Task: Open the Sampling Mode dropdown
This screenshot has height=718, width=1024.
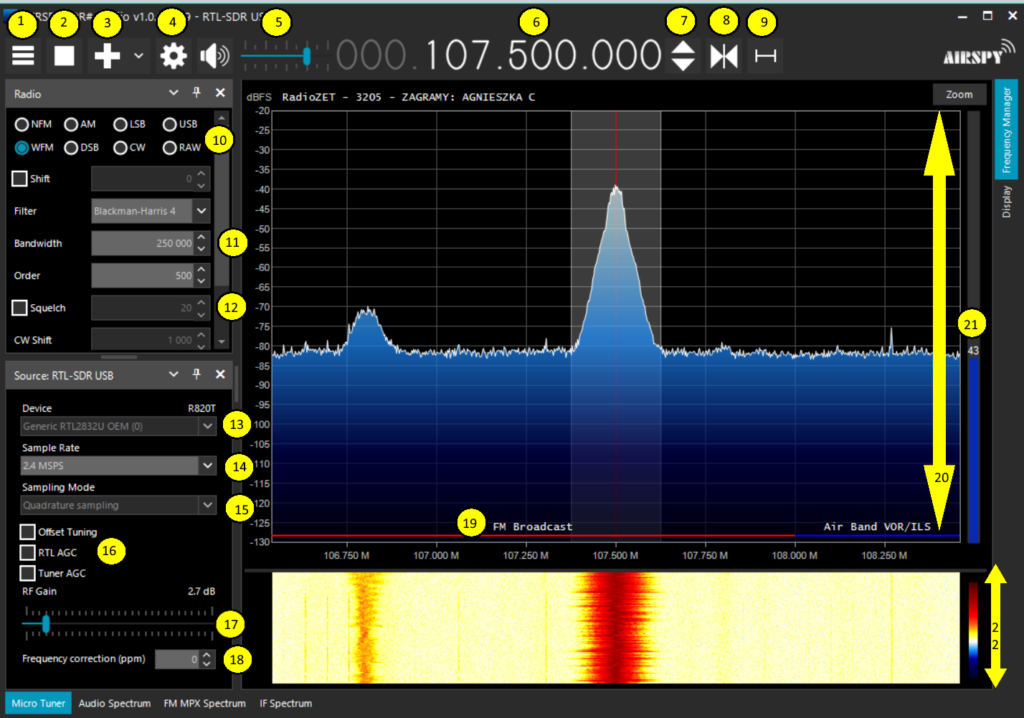Action: pyautogui.click(x=118, y=505)
